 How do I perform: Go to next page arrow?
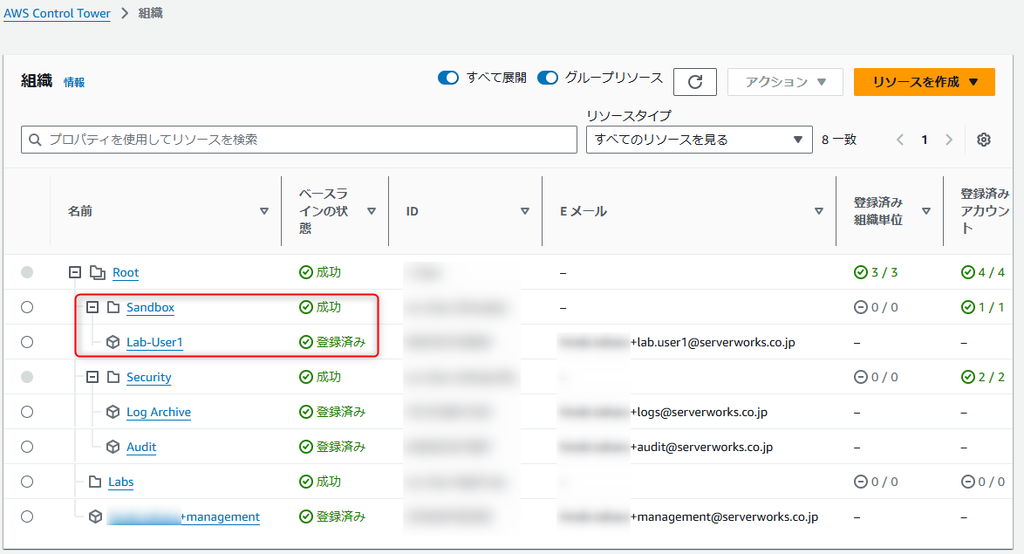click(949, 140)
